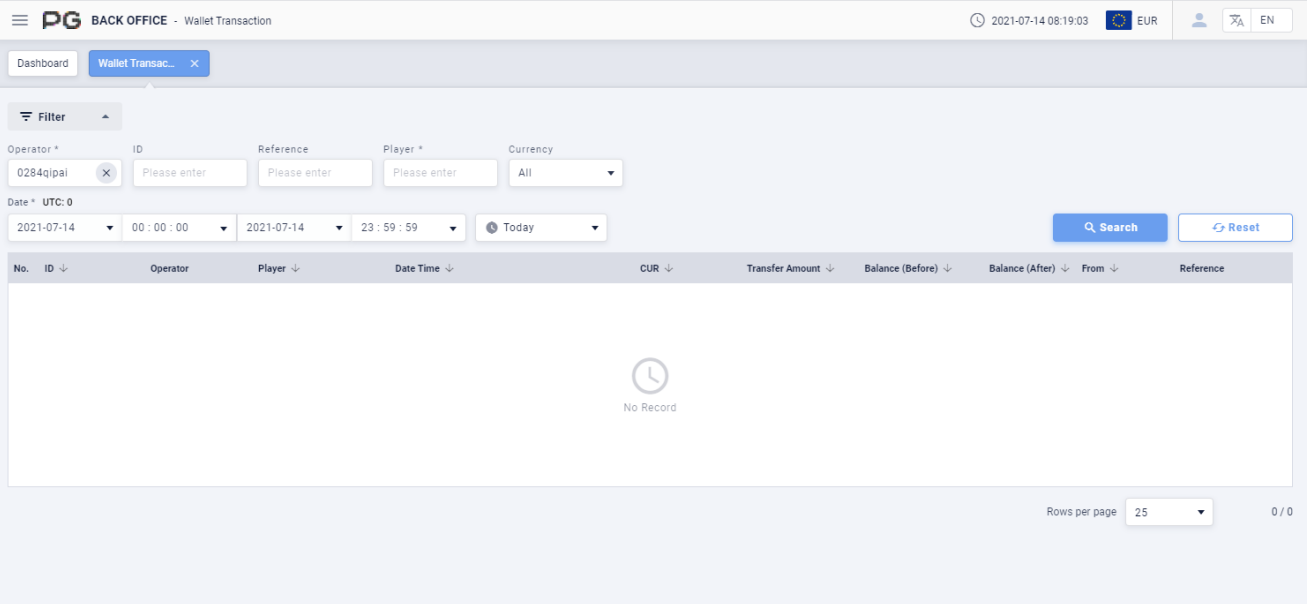This screenshot has width=1310, height=604.
Task: Open the start date picker
Action: coord(65,228)
